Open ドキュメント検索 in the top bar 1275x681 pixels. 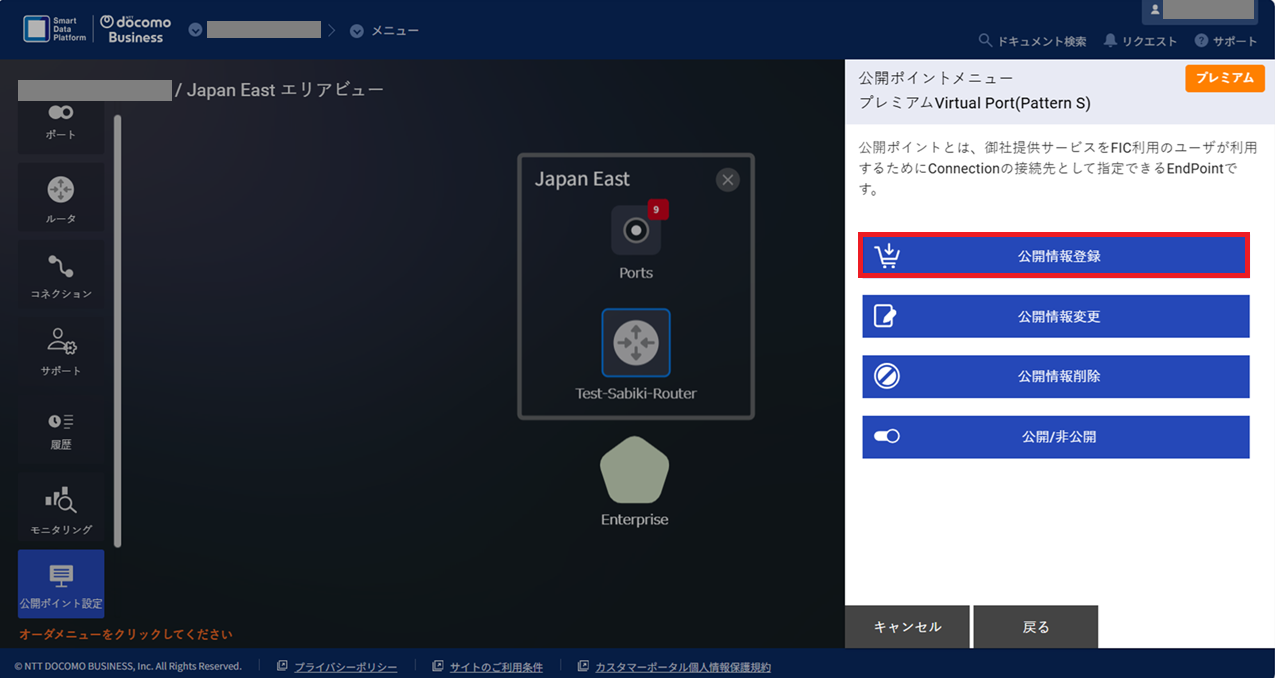click(x=1032, y=40)
